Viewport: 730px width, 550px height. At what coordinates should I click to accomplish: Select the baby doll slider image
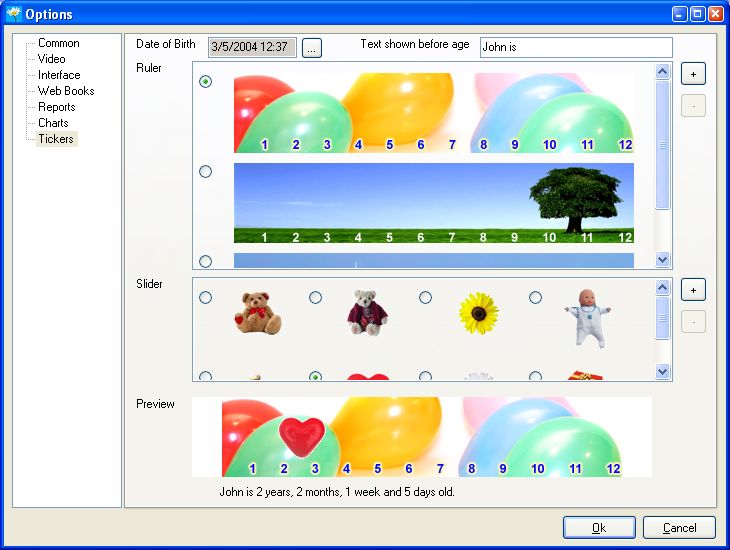[x=588, y=318]
